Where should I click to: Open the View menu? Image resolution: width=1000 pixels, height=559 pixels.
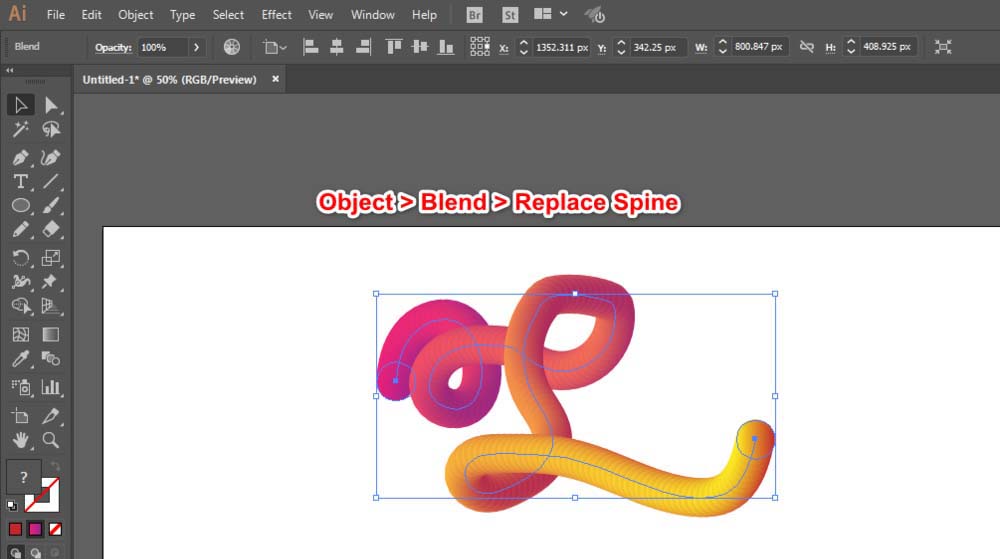pyautogui.click(x=320, y=15)
